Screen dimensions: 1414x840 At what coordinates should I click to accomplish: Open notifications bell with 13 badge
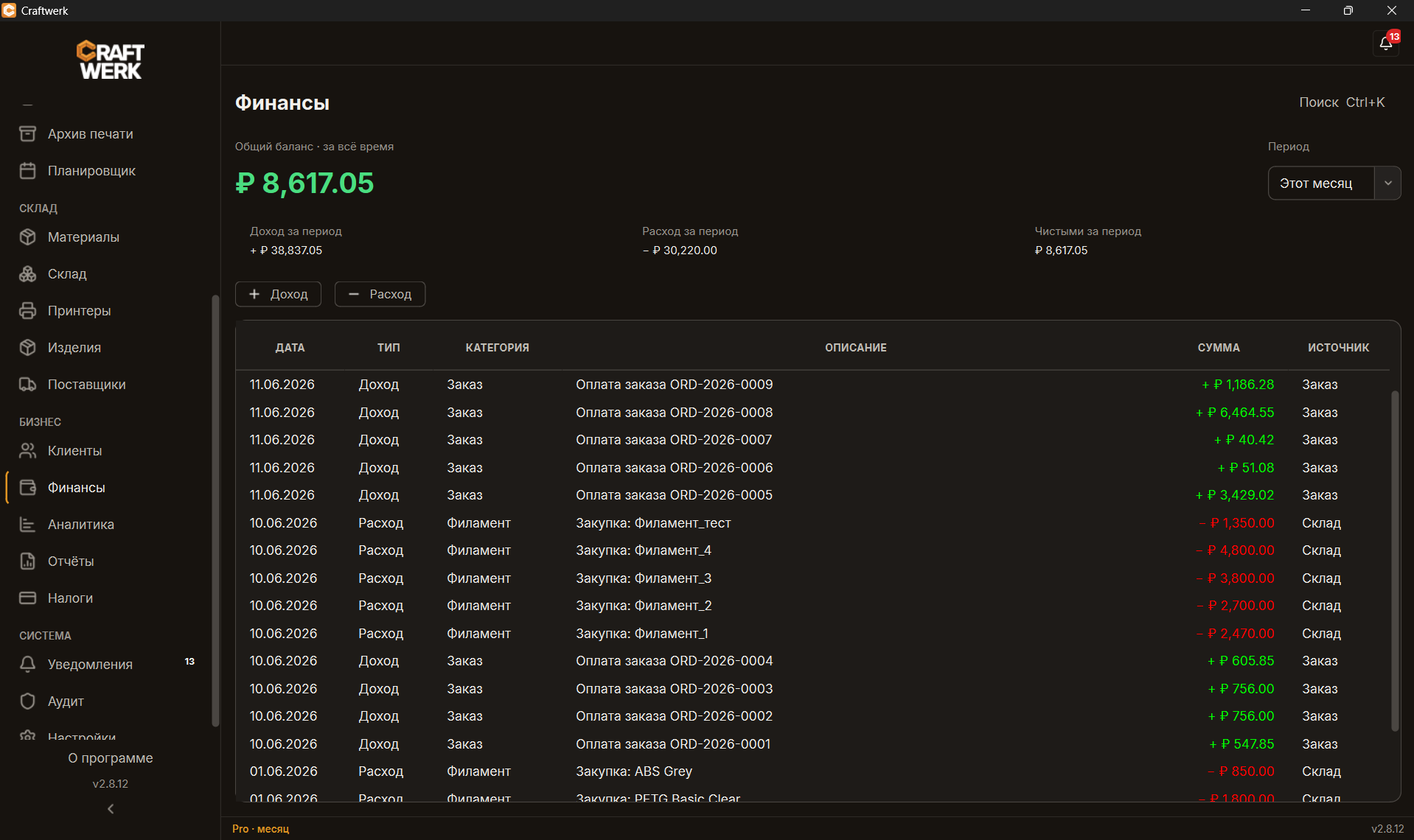1386,43
